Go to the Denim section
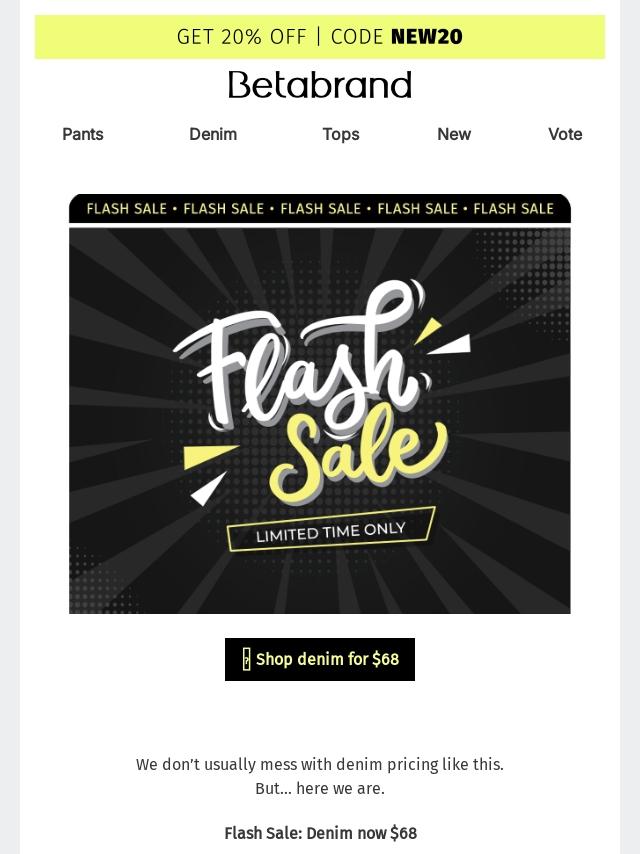Screen dimensions: 640x854 point(213,134)
